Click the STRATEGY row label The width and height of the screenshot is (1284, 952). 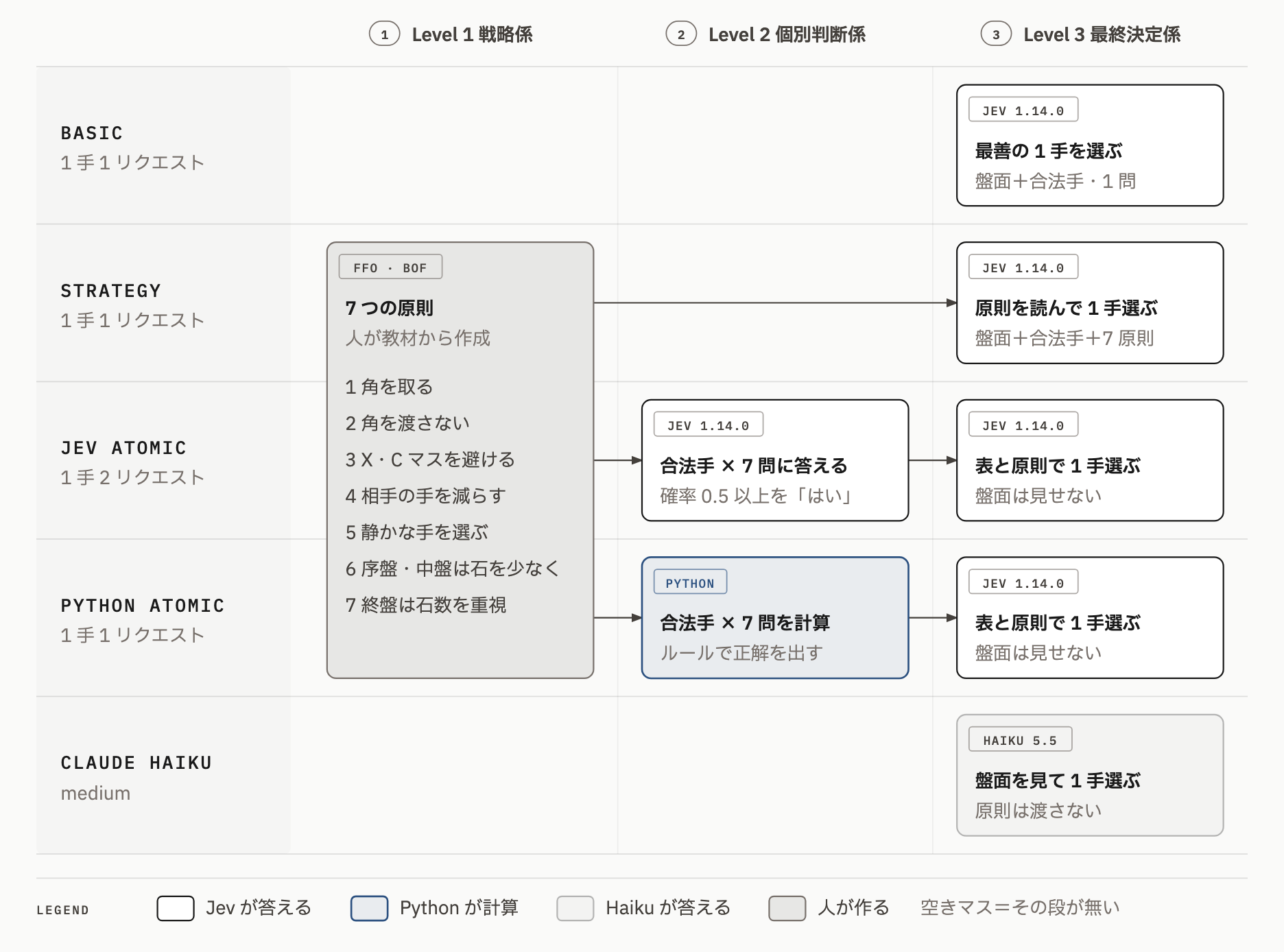coord(111,291)
